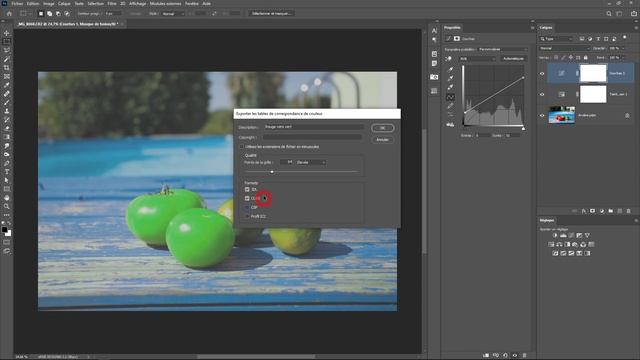
Task: Choose the on-image adjustment tool in Curves
Action: point(449,59)
